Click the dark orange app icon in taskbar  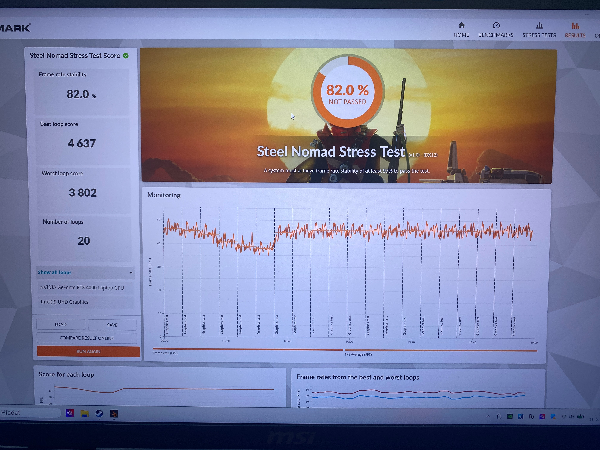pyautogui.click(x=114, y=414)
